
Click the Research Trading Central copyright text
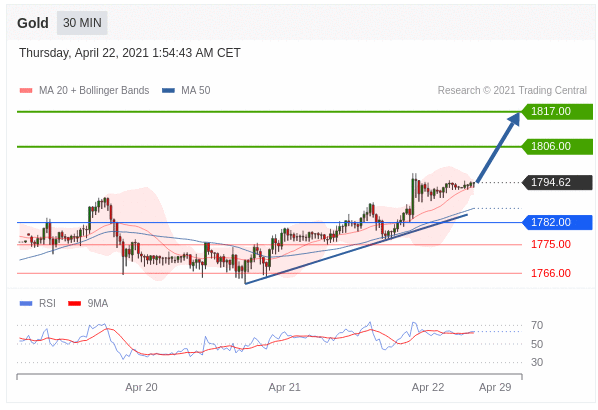(512, 90)
